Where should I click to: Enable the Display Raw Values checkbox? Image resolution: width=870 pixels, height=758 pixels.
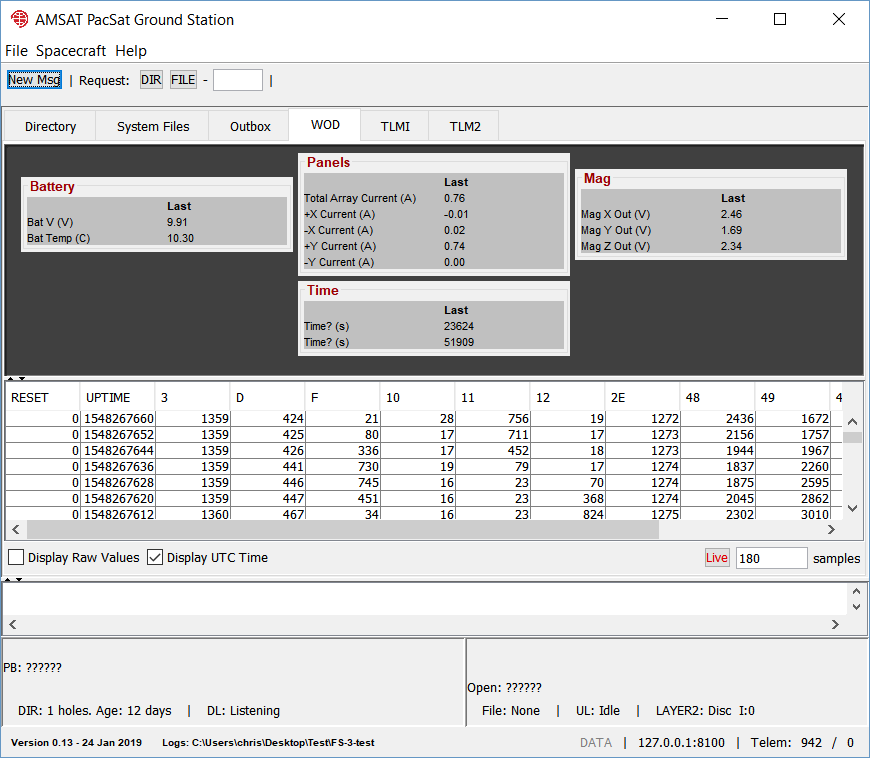(16, 557)
